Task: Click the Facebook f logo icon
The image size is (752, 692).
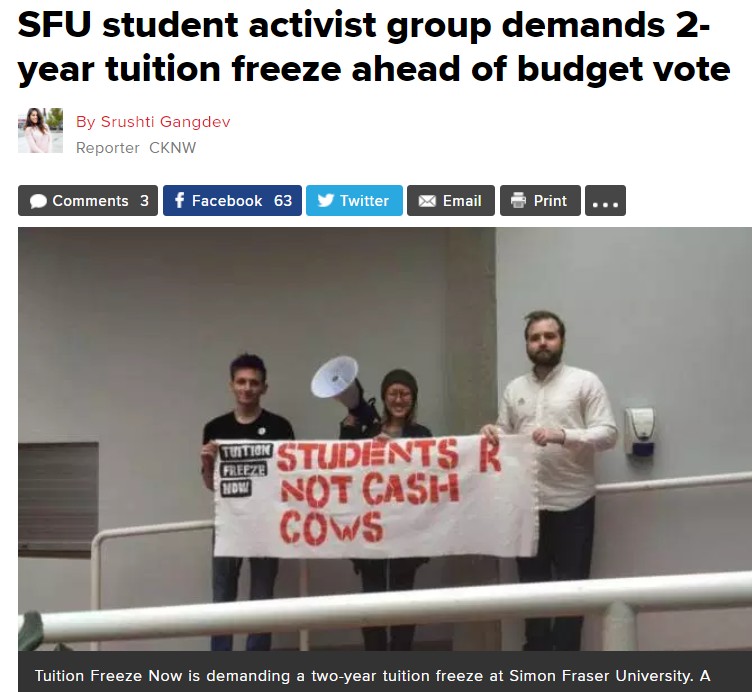Action: [179, 200]
